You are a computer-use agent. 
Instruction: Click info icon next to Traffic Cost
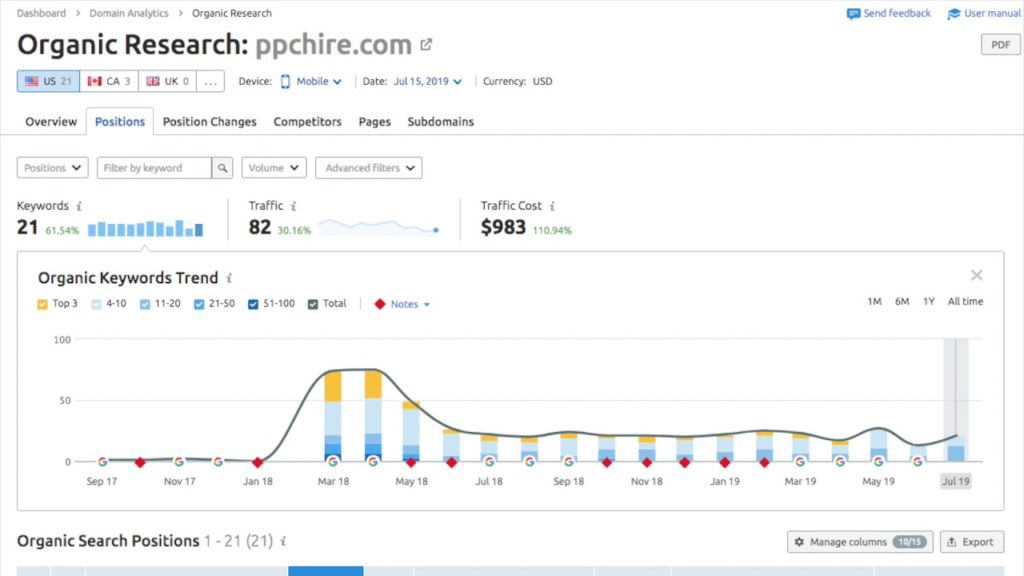[x=552, y=206]
